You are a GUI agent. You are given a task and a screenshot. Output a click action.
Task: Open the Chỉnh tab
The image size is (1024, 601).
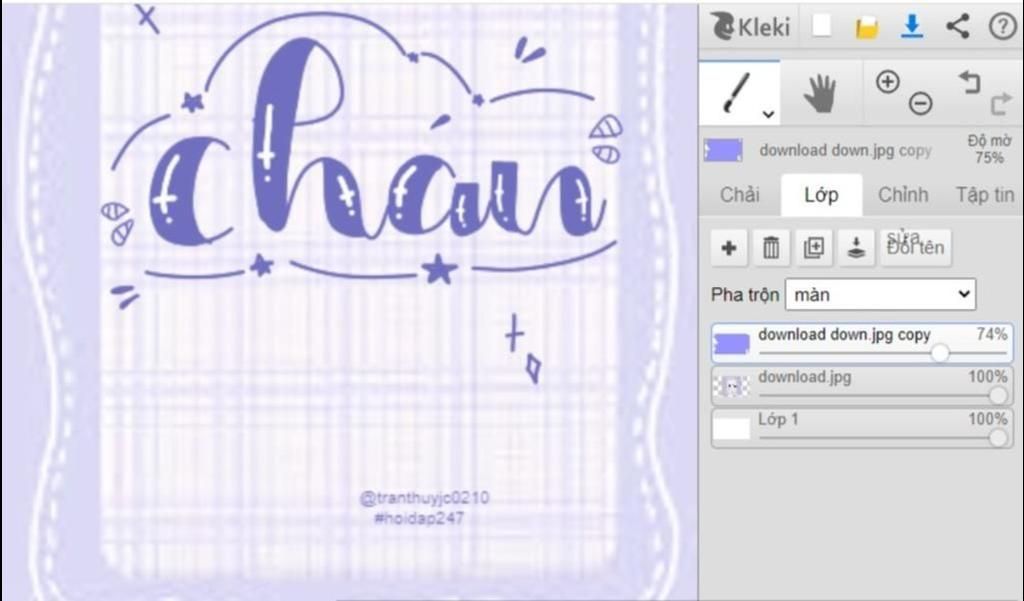tap(903, 195)
